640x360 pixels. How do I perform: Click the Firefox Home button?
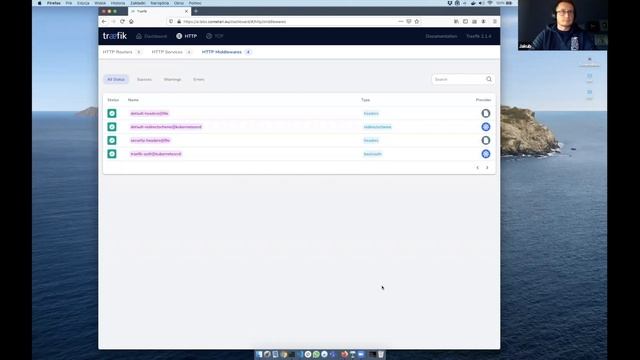131,21
